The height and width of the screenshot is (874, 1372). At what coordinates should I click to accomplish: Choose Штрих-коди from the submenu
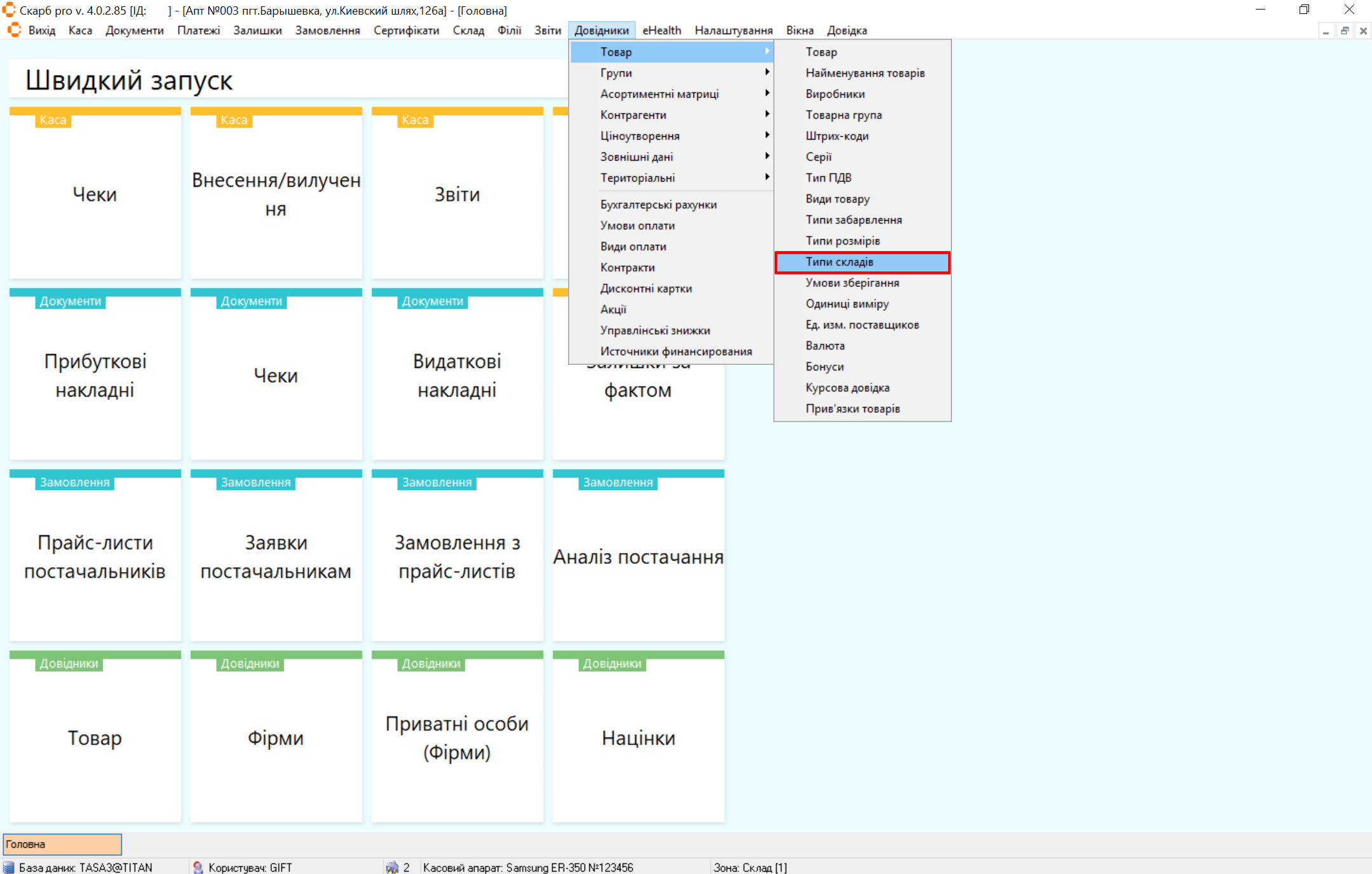pos(836,135)
